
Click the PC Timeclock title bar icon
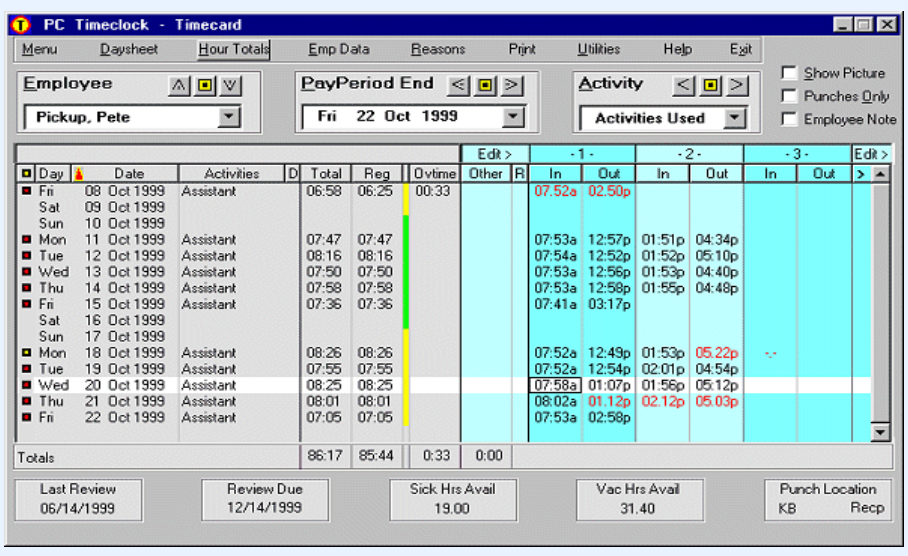pos(21,25)
